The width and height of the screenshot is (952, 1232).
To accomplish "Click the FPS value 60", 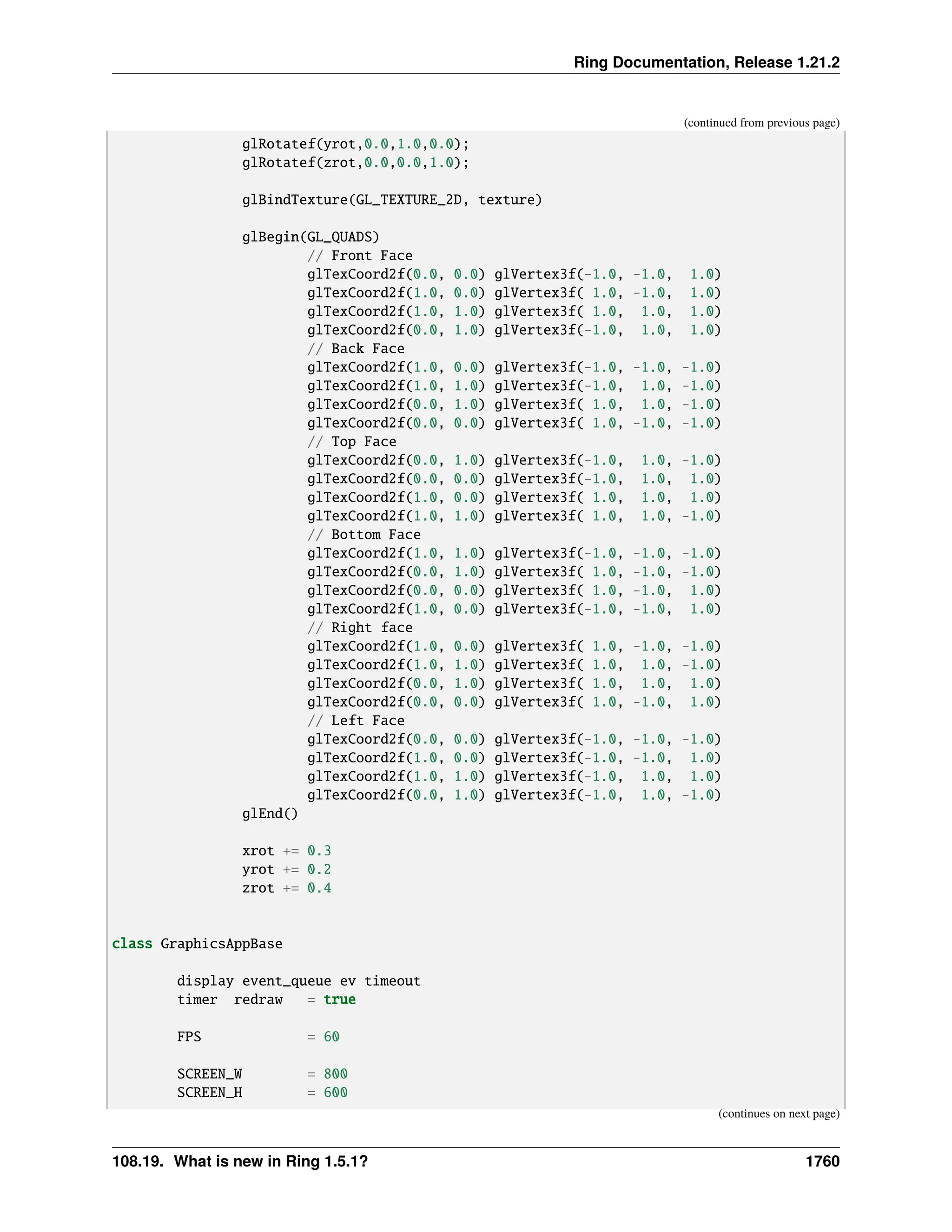I will pos(331,1037).
